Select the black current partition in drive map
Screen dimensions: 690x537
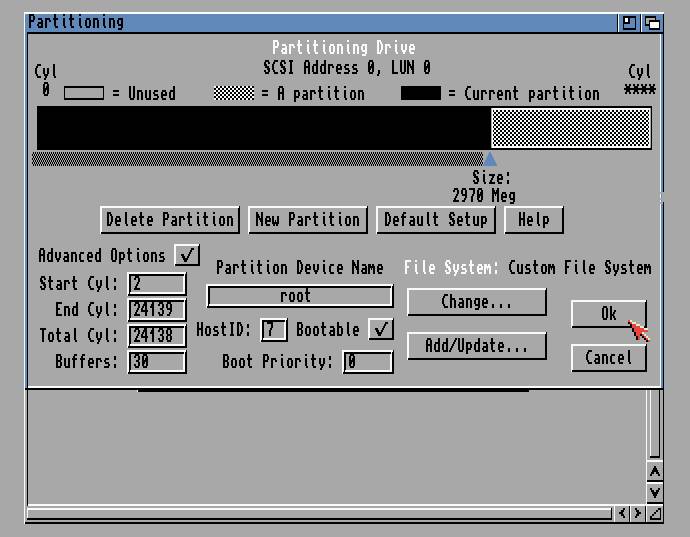(x=263, y=128)
